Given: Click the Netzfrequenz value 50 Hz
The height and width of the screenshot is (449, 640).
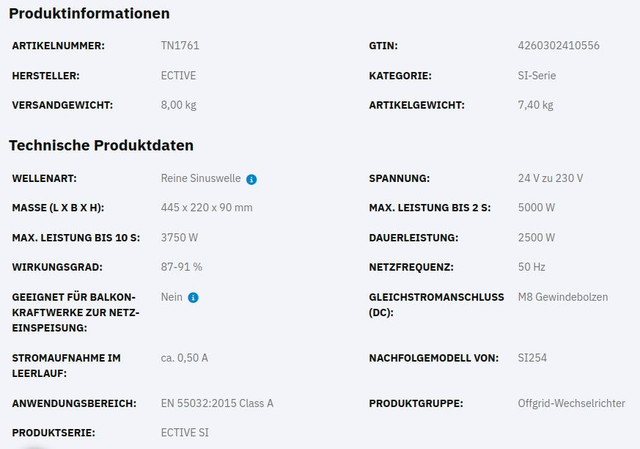Looking at the screenshot, I should (x=531, y=267).
